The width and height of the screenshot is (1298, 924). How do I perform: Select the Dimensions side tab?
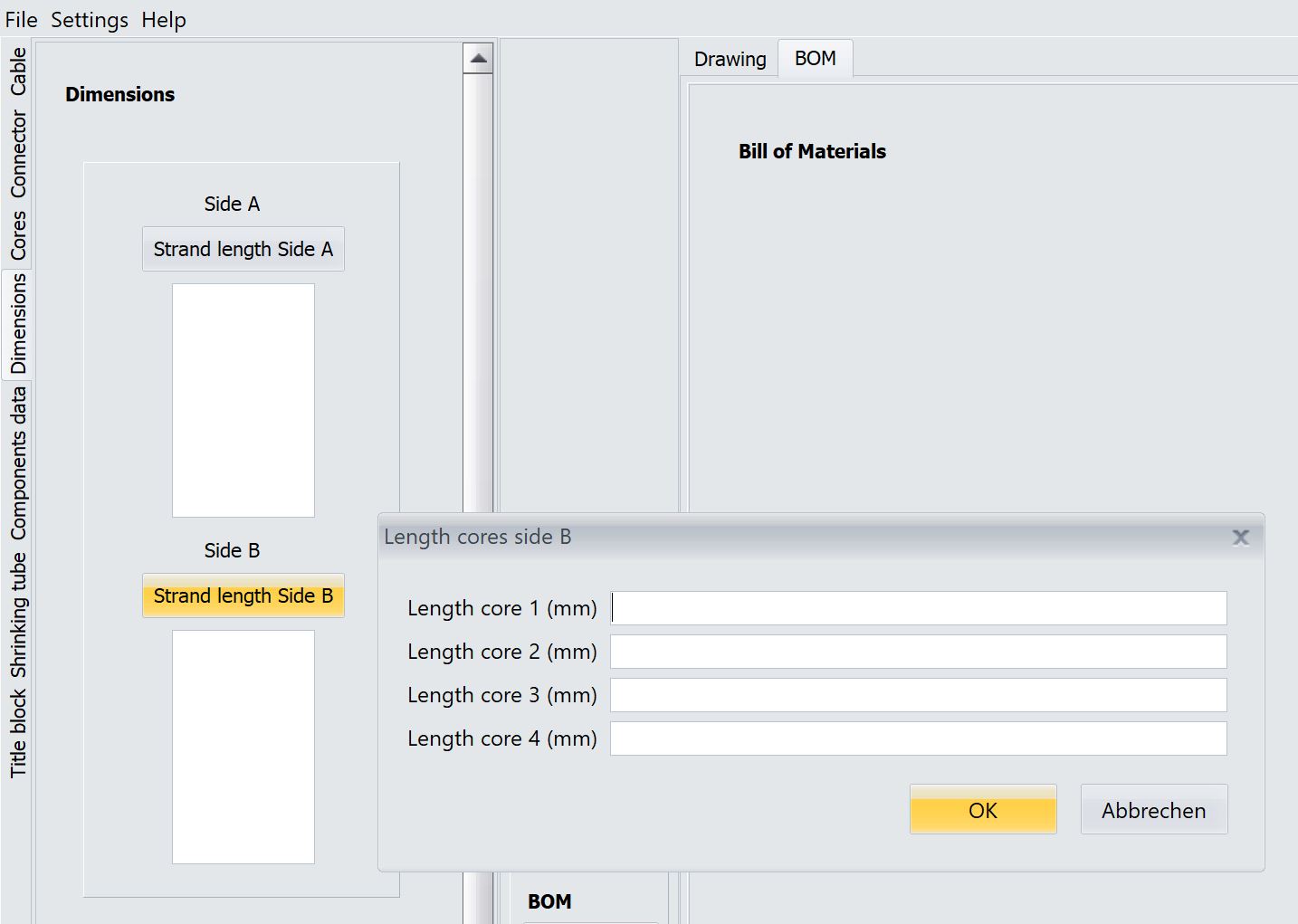click(18, 323)
